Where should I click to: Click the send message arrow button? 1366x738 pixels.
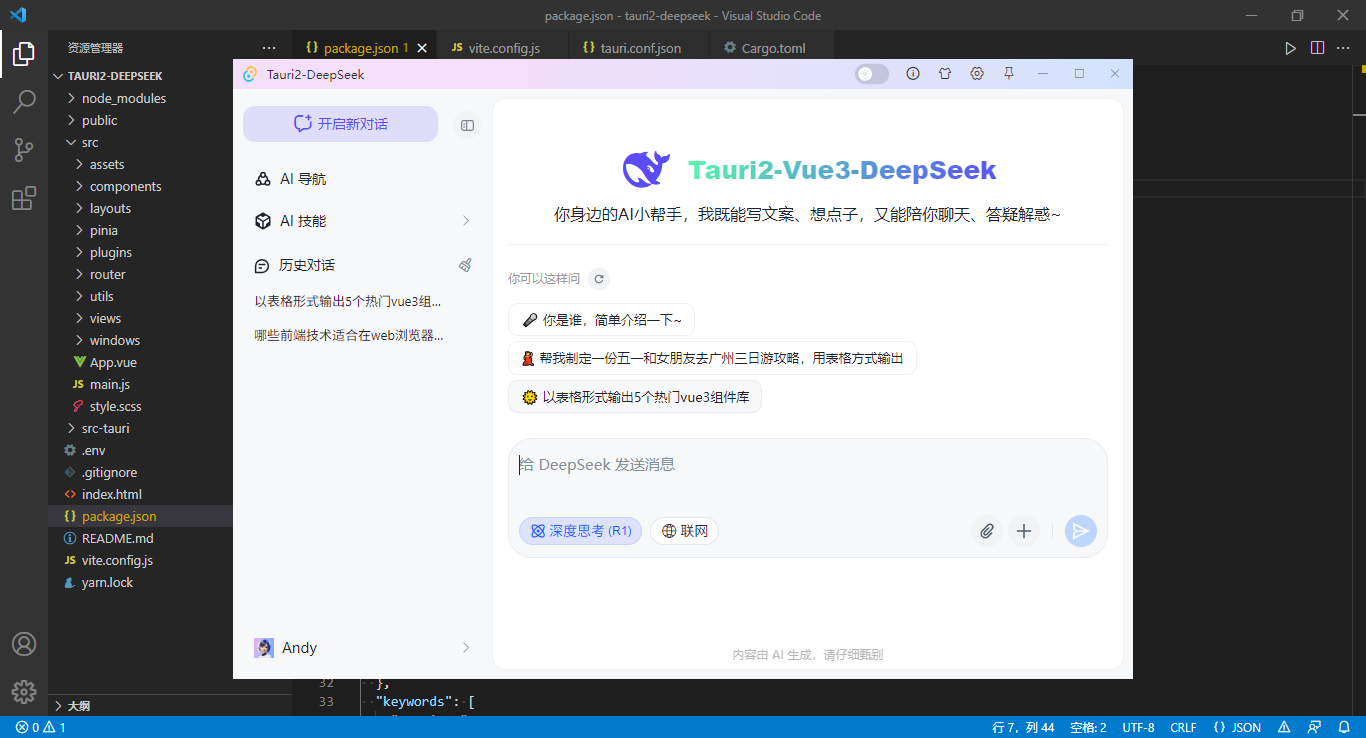(x=1081, y=531)
